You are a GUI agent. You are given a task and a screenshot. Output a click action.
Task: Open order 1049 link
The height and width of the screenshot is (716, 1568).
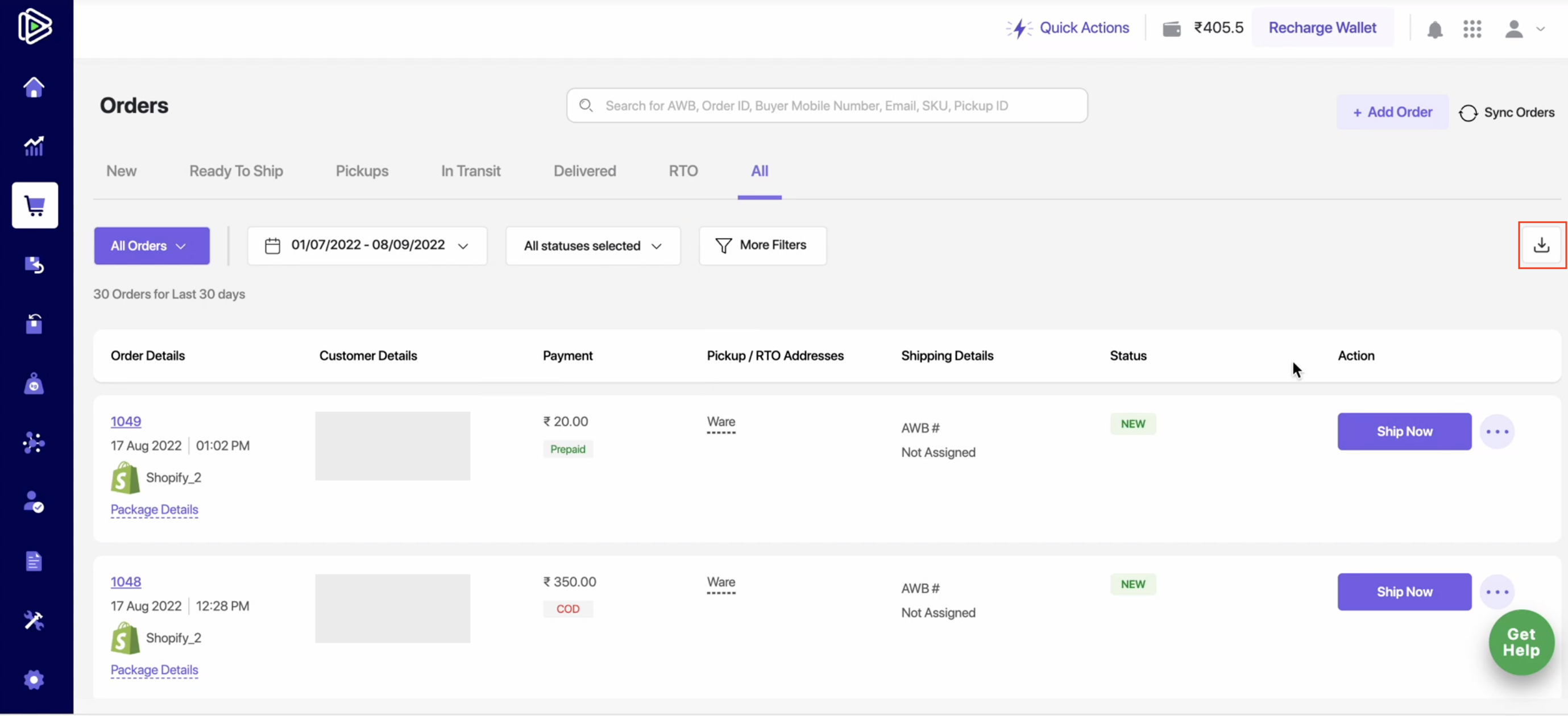click(x=126, y=421)
